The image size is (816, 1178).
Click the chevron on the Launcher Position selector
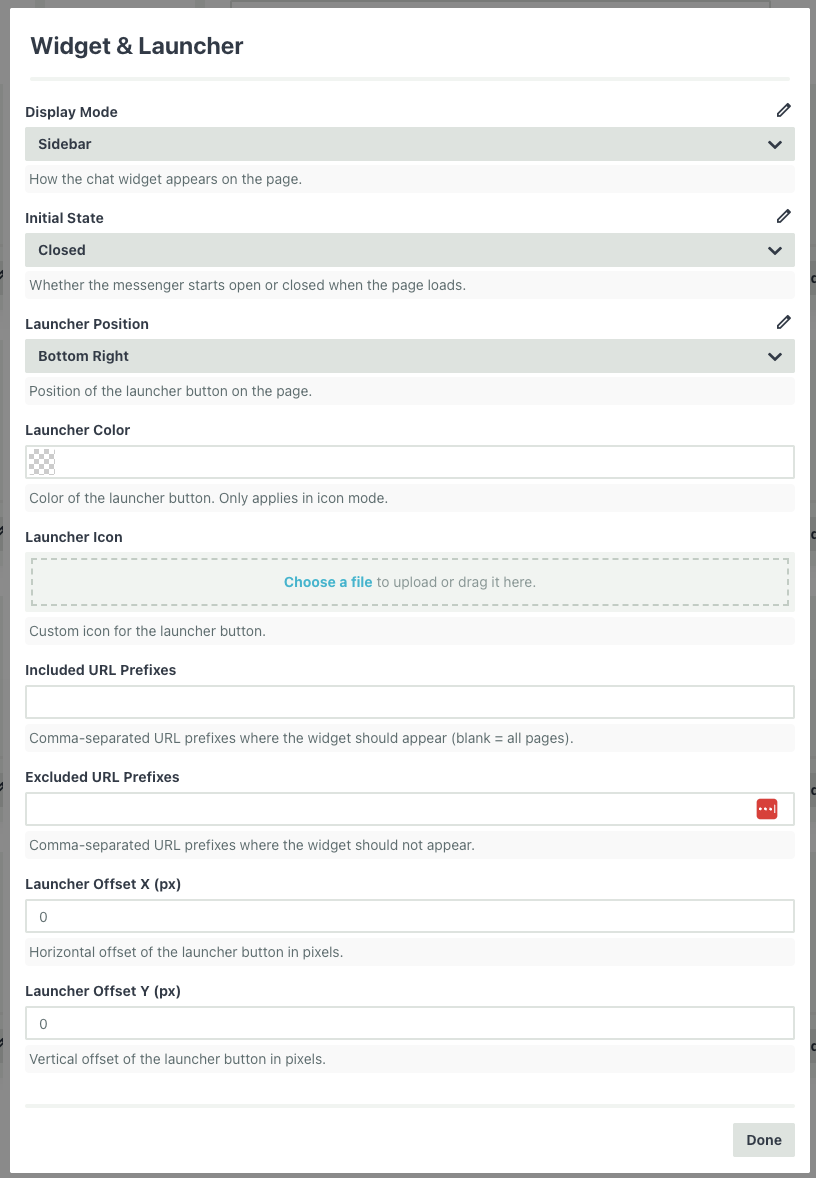774,356
